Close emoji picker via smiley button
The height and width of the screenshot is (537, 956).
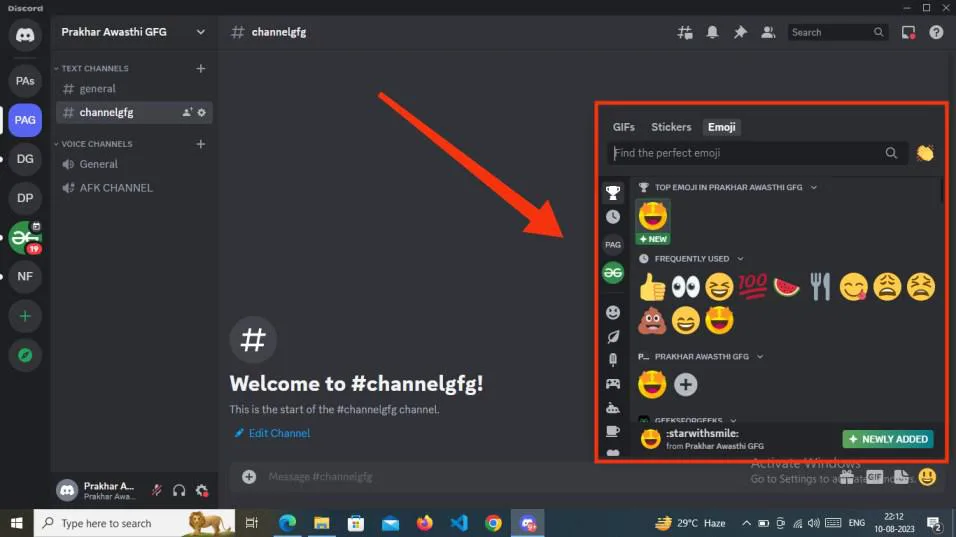coord(927,477)
